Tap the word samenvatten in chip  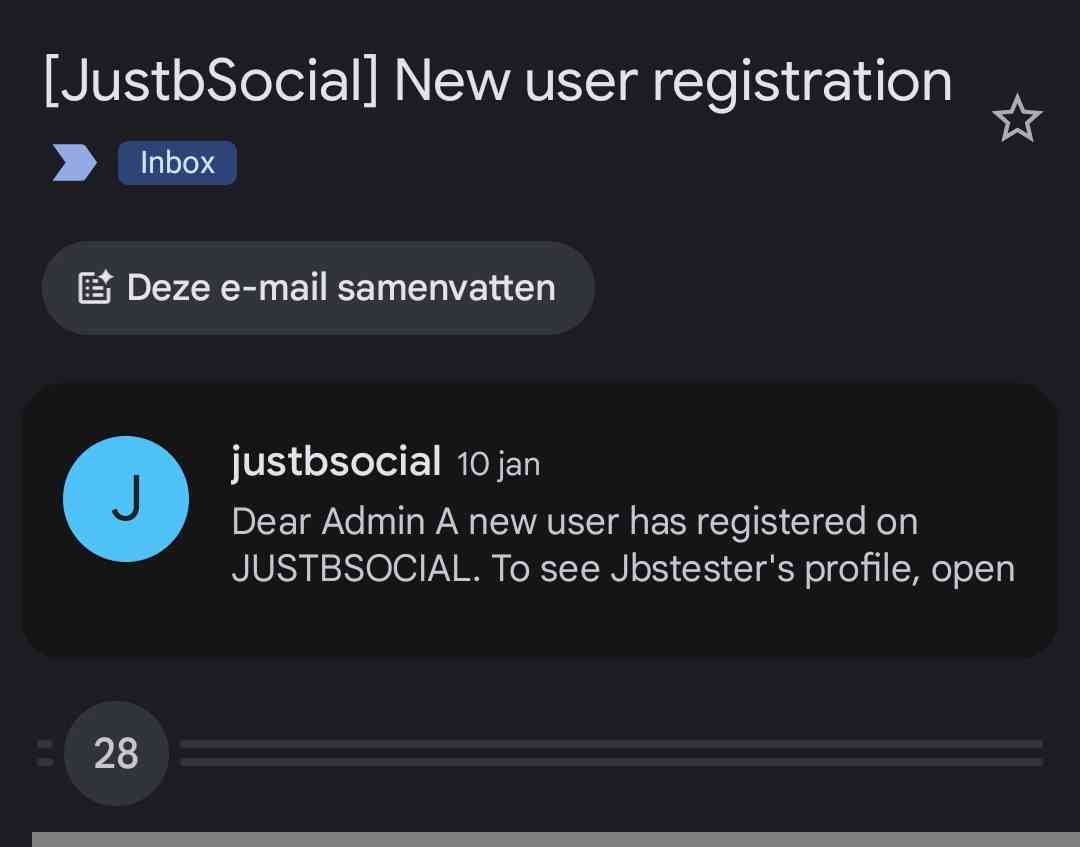click(x=446, y=288)
